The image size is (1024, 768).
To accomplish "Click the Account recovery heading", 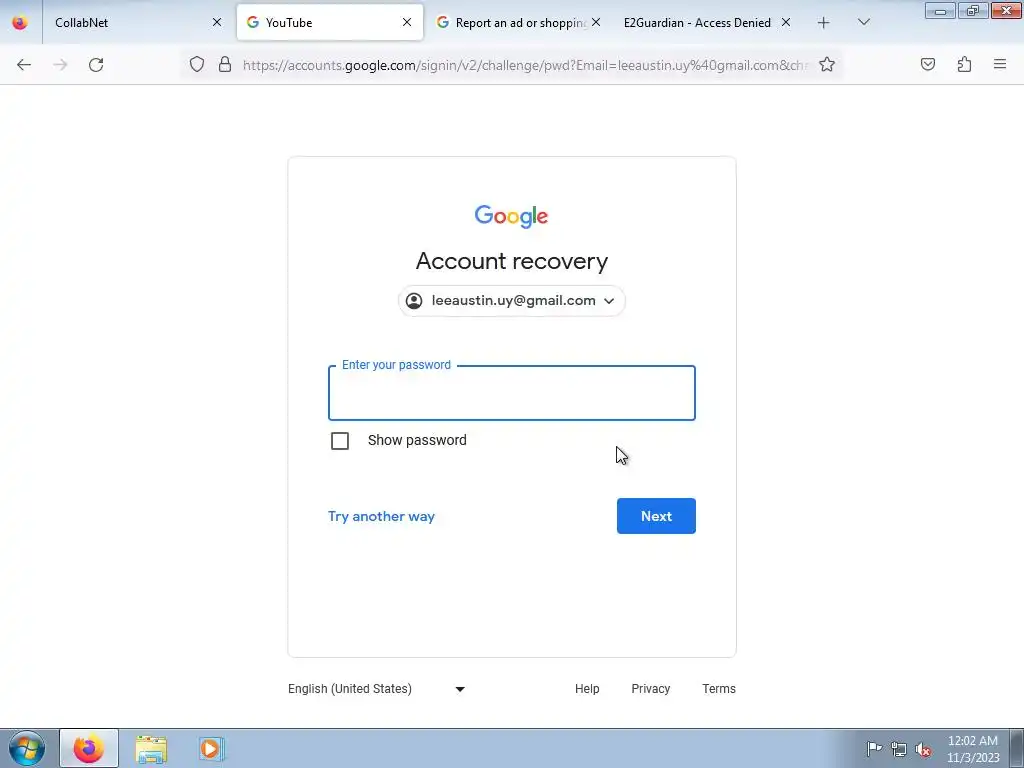I will click(x=512, y=261).
